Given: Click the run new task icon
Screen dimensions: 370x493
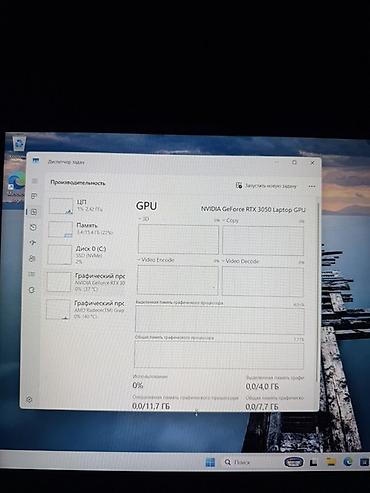Looking at the screenshot, I should click(x=239, y=185).
